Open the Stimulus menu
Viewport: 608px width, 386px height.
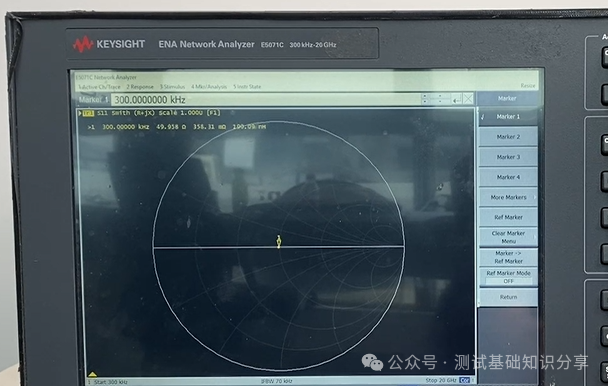[173, 87]
